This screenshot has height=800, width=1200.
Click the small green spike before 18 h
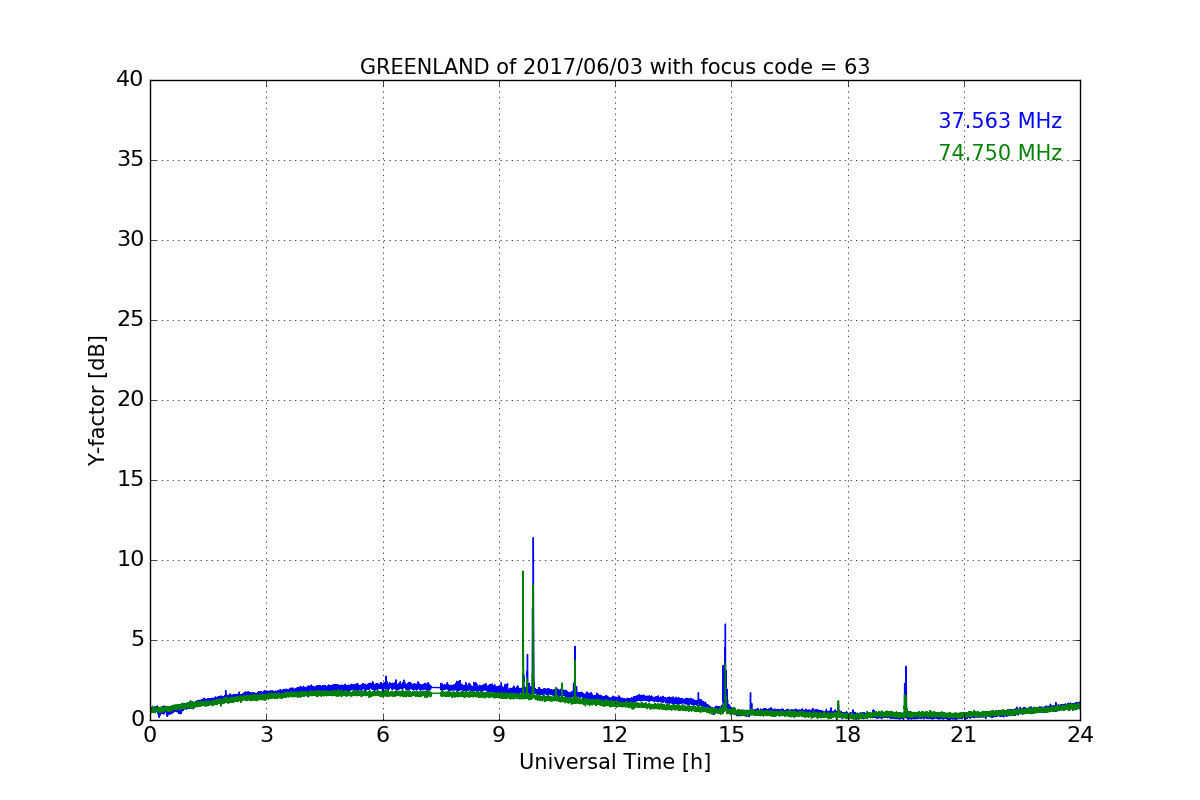(838, 706)
